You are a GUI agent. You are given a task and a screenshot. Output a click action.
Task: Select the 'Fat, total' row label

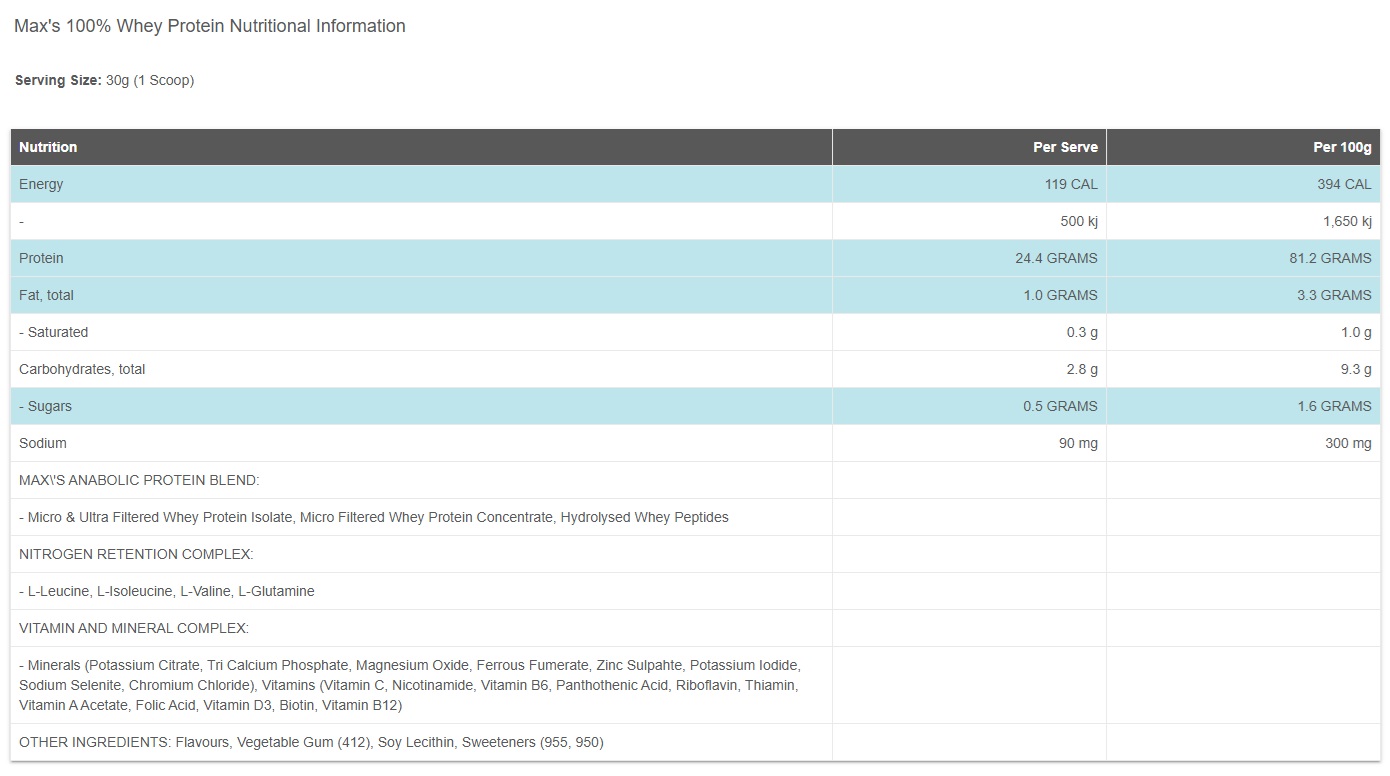[46, 295]
